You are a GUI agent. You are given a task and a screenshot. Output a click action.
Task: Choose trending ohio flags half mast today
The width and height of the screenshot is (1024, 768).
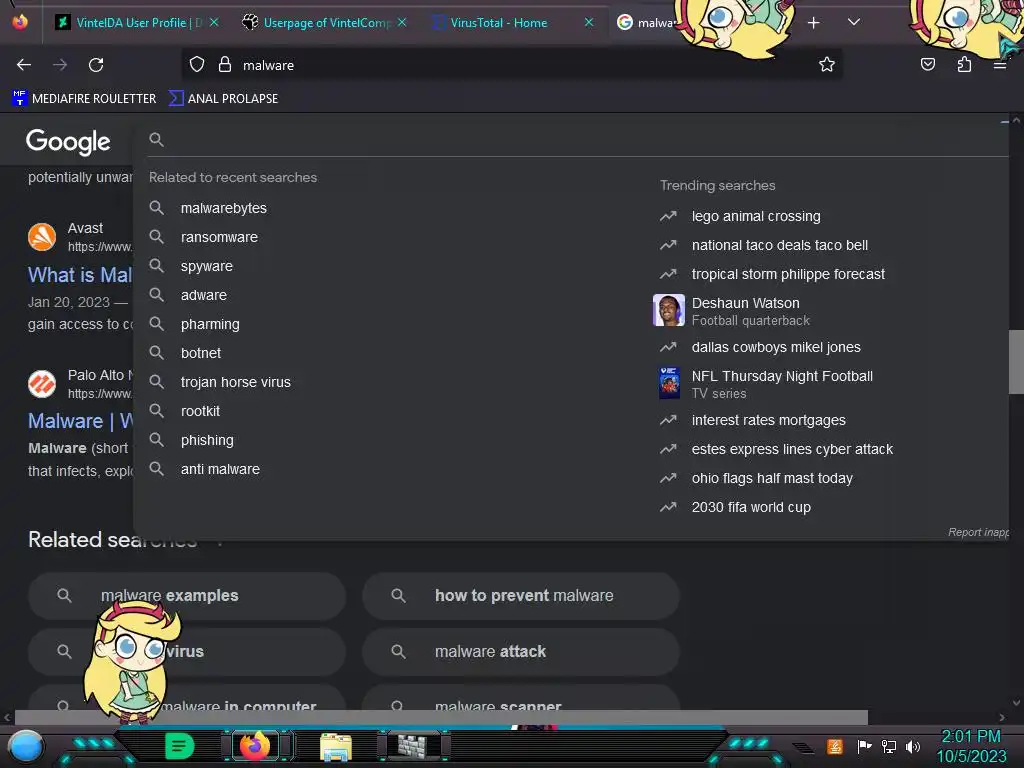[x=772, y=478]
